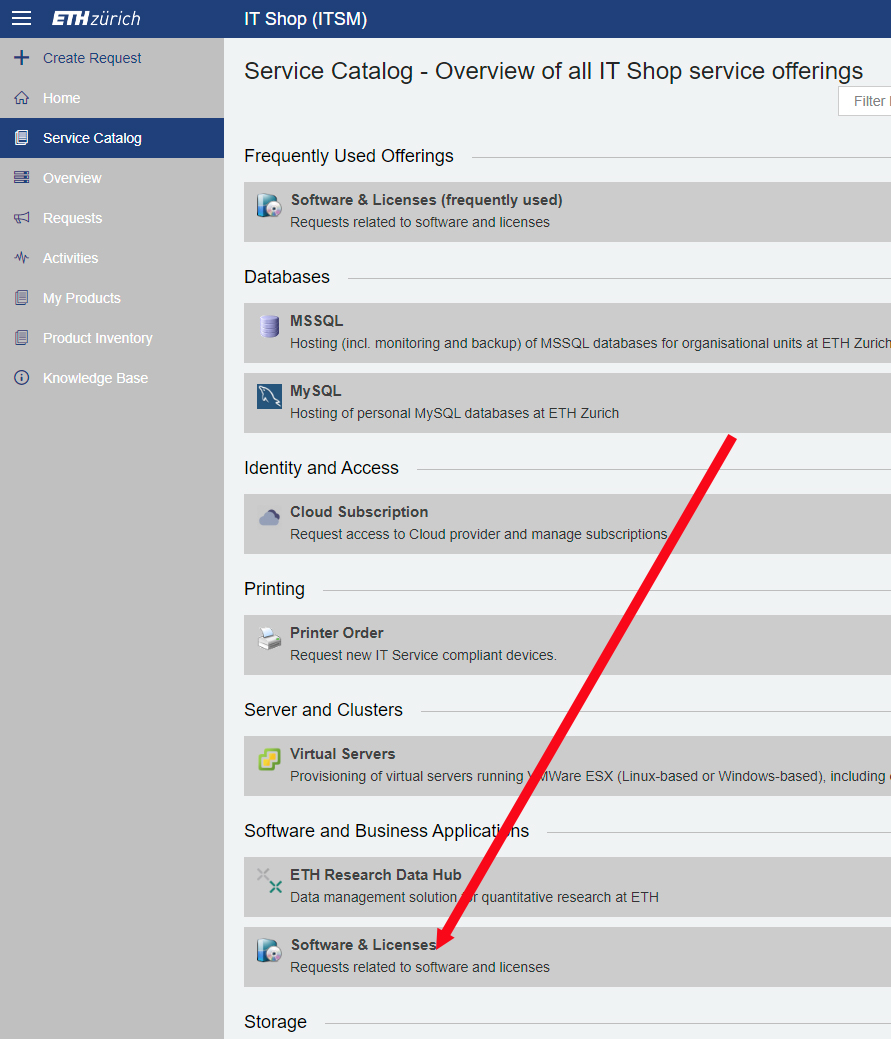891x1039 pixels.
Task: Click the Overview server icon
Action: pos(22,178)
